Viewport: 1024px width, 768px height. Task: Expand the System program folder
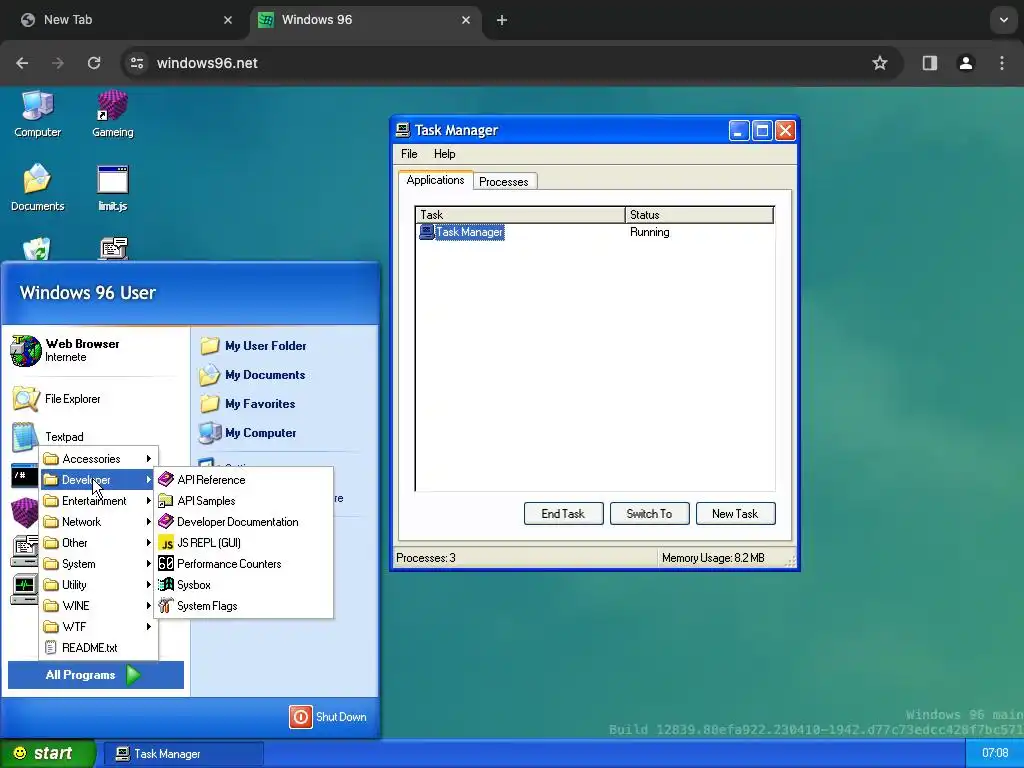[99, 564]
